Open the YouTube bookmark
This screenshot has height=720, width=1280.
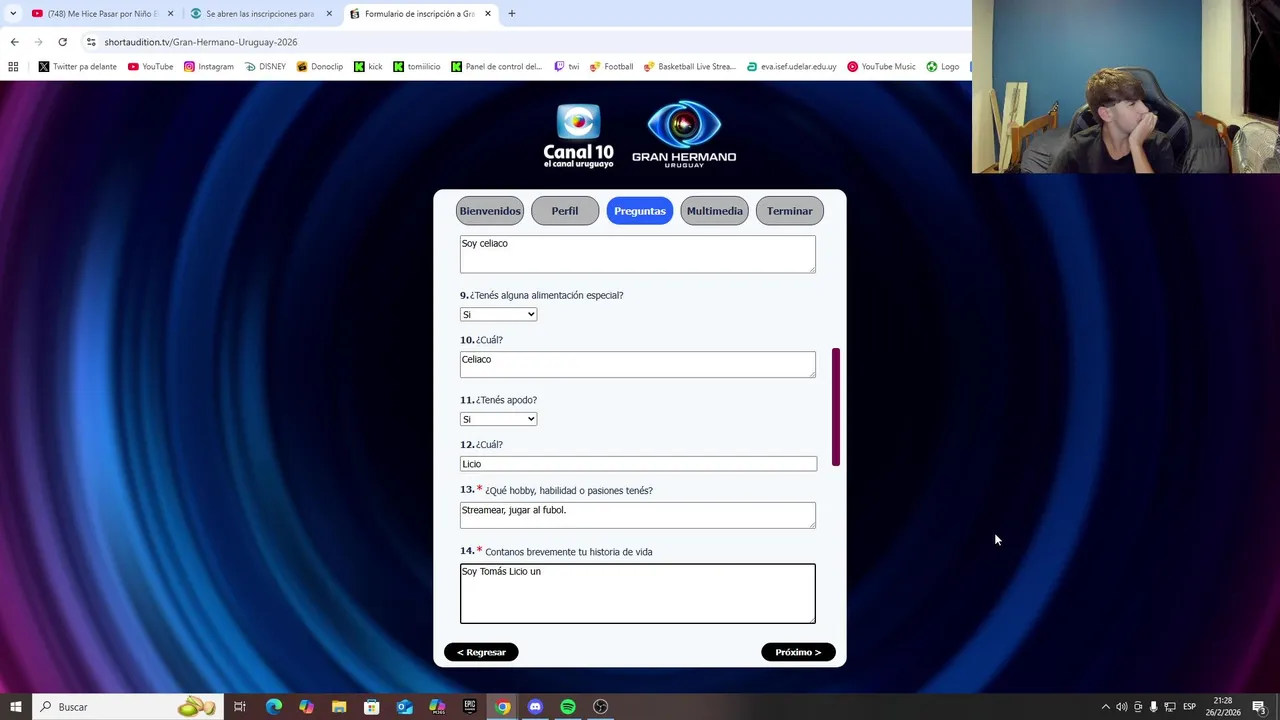point(150,66)
